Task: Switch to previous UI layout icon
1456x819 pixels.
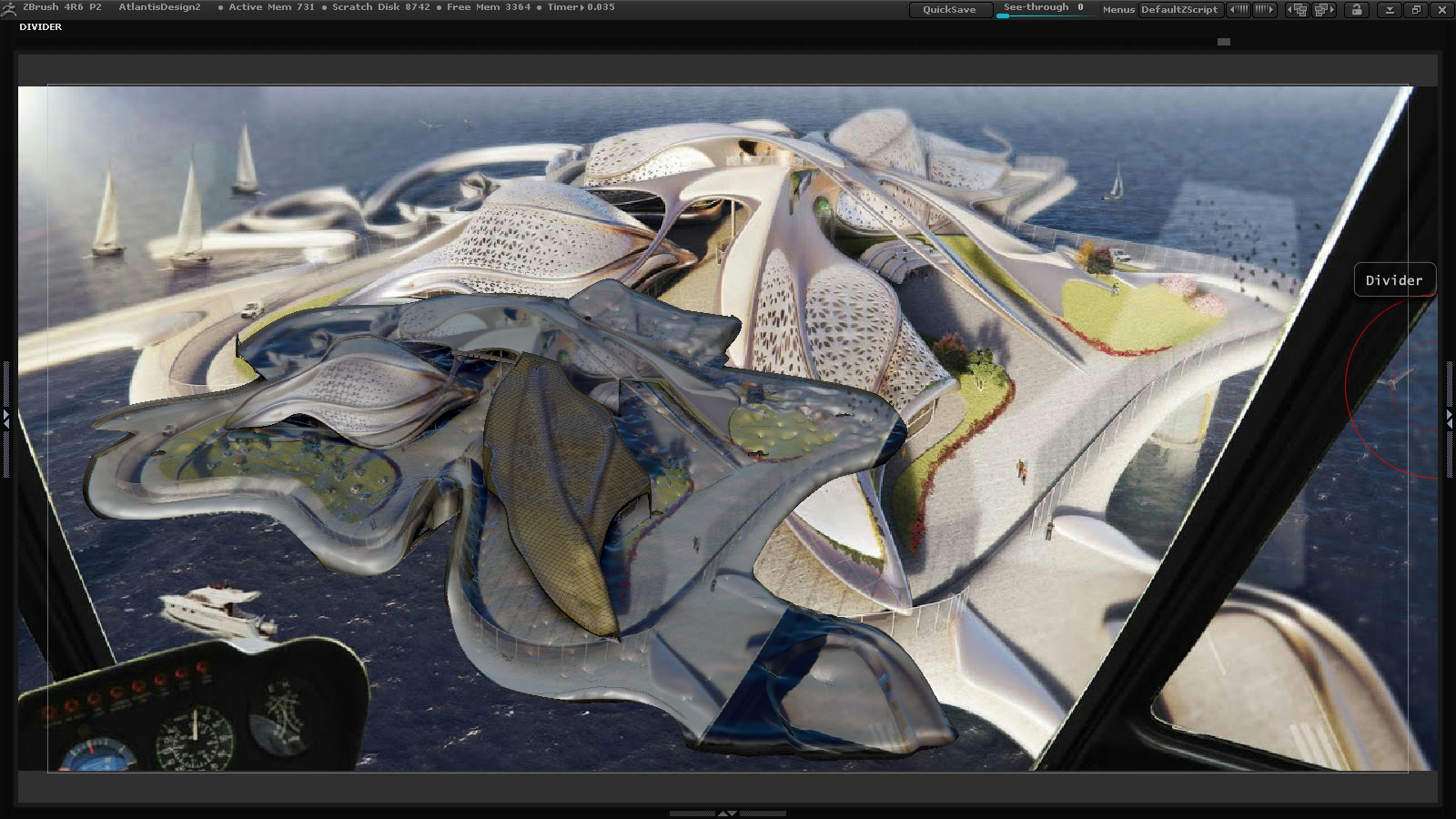Action: click(x=1297, y=9)
